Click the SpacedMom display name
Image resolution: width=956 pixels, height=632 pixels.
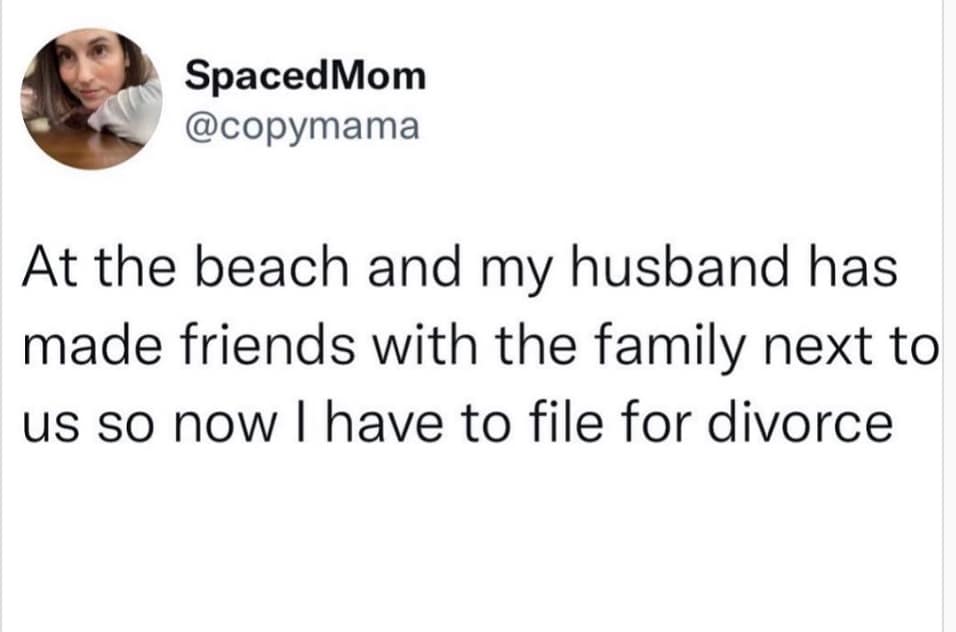tap(305, 76)
